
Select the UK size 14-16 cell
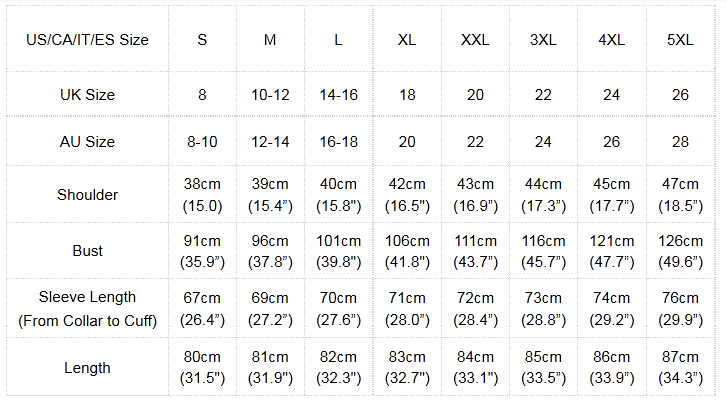338,95
